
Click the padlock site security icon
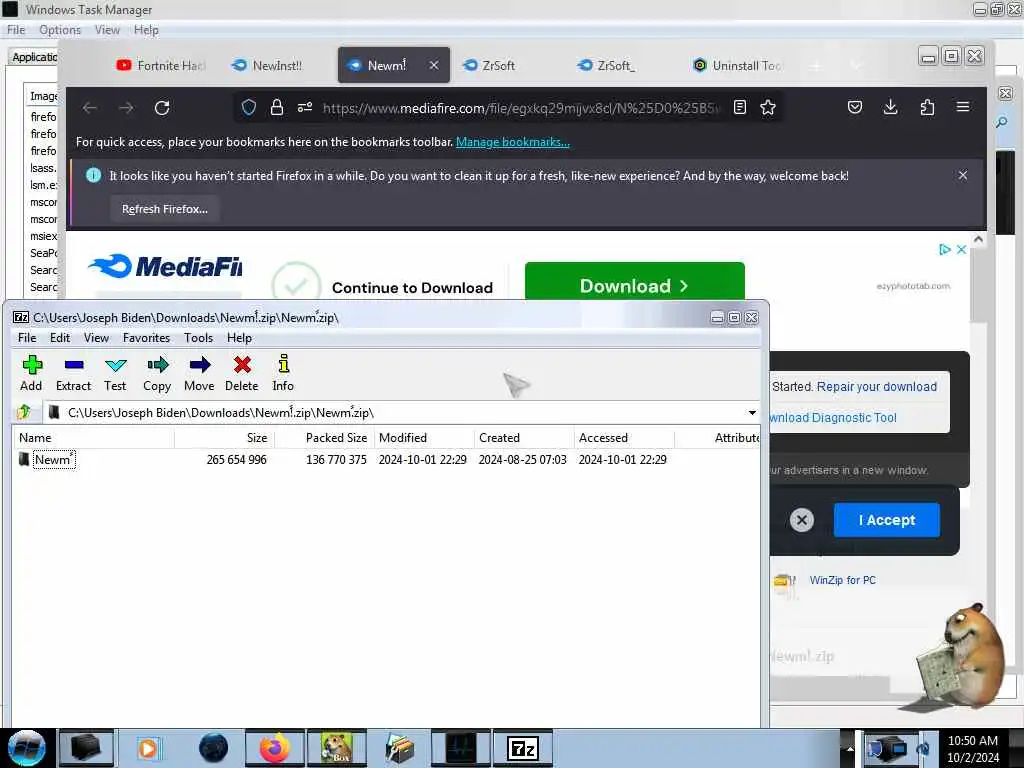[277, 107]
